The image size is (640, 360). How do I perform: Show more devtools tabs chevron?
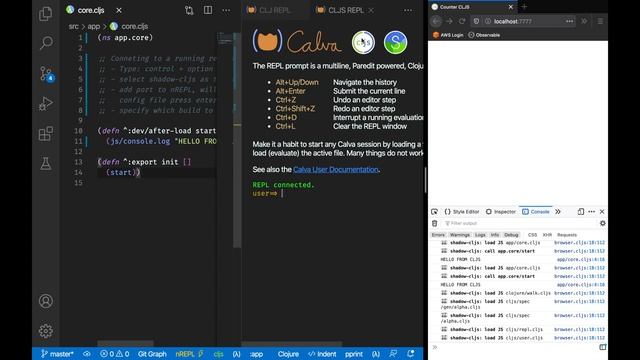[x=558, y=211]
